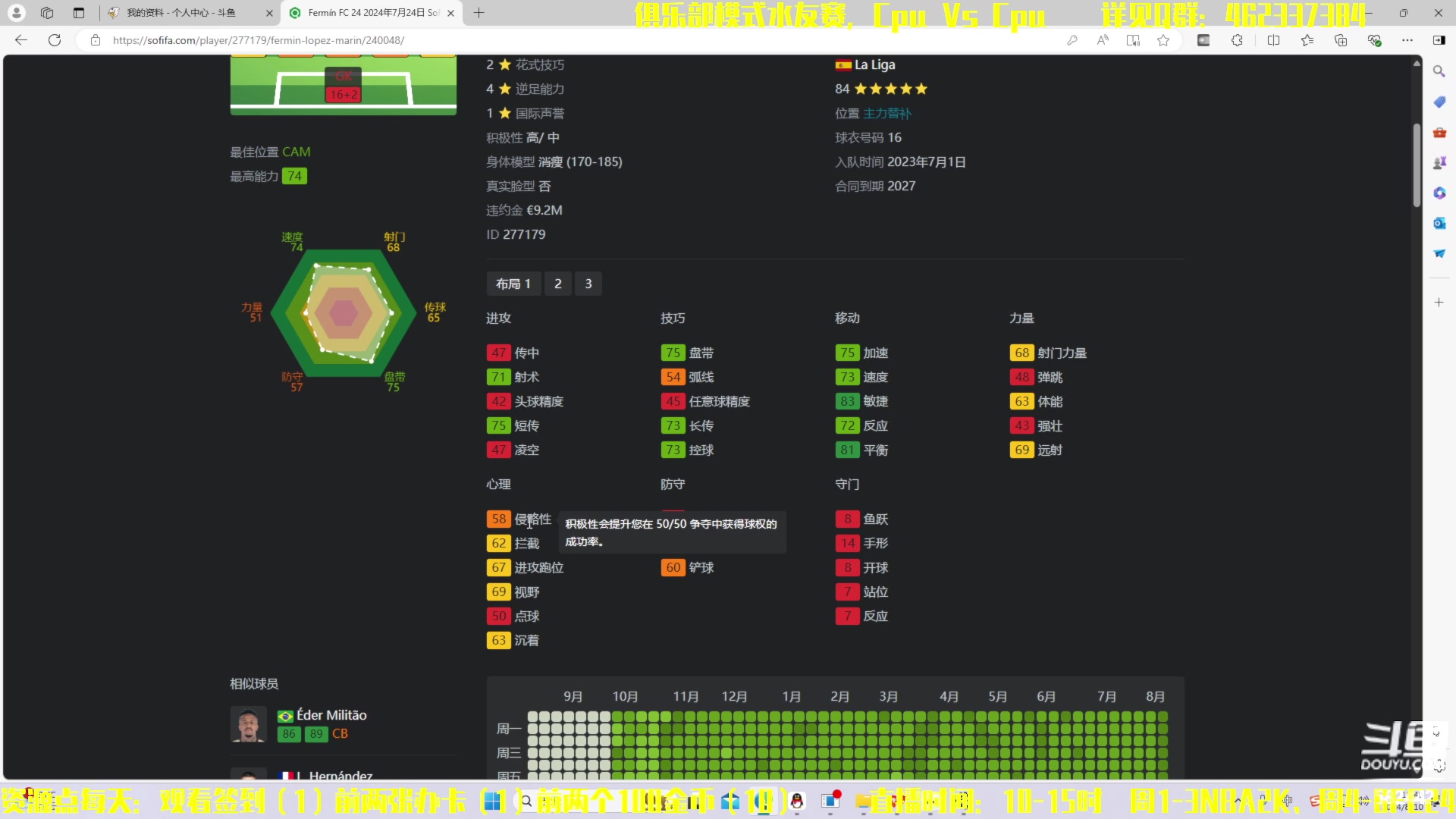Click the 68 射门力量 attribute
Screen dimensions: 1456x819
[1048, 353]
